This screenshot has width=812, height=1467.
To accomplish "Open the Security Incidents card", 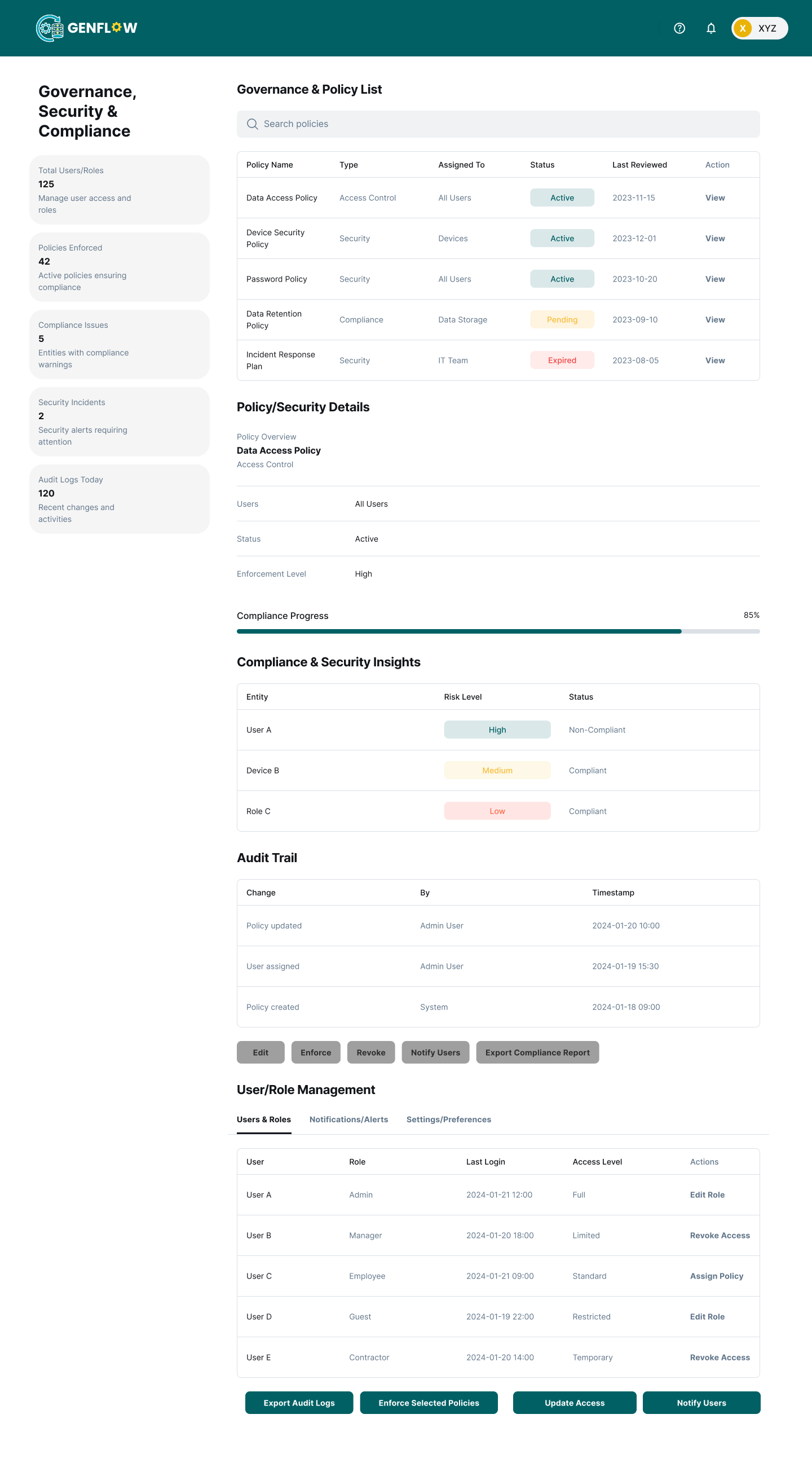I will (120, 422).
